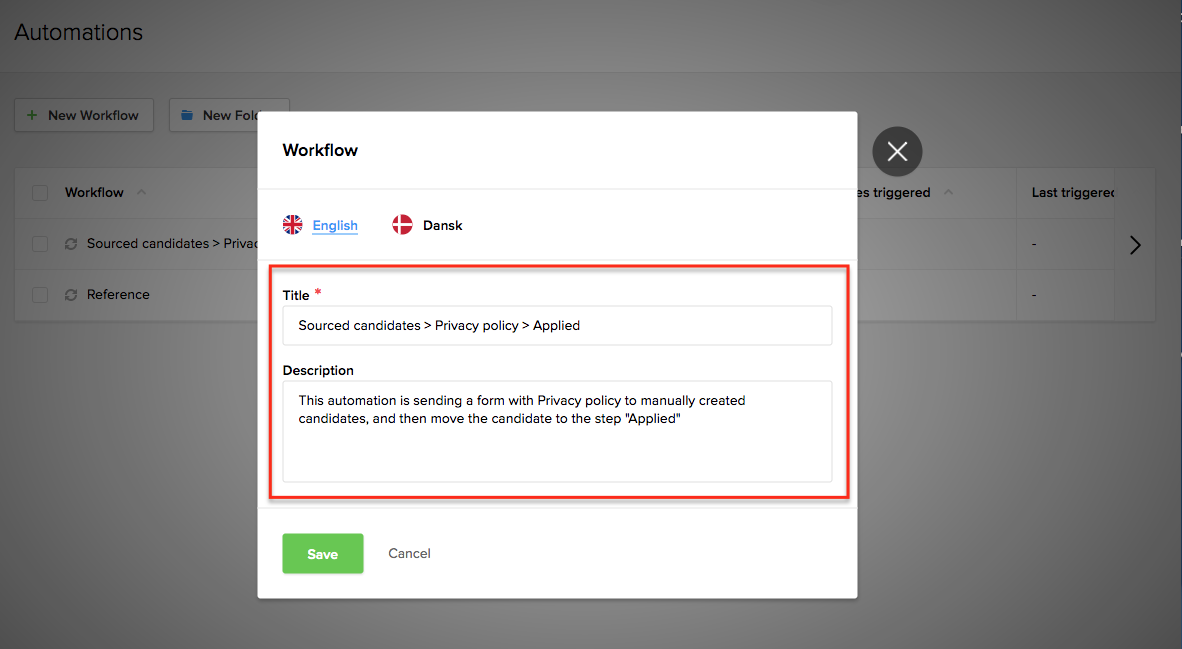Click the Automations page heading
This screenshot has width=1182, height=649.
coord(78,32)
